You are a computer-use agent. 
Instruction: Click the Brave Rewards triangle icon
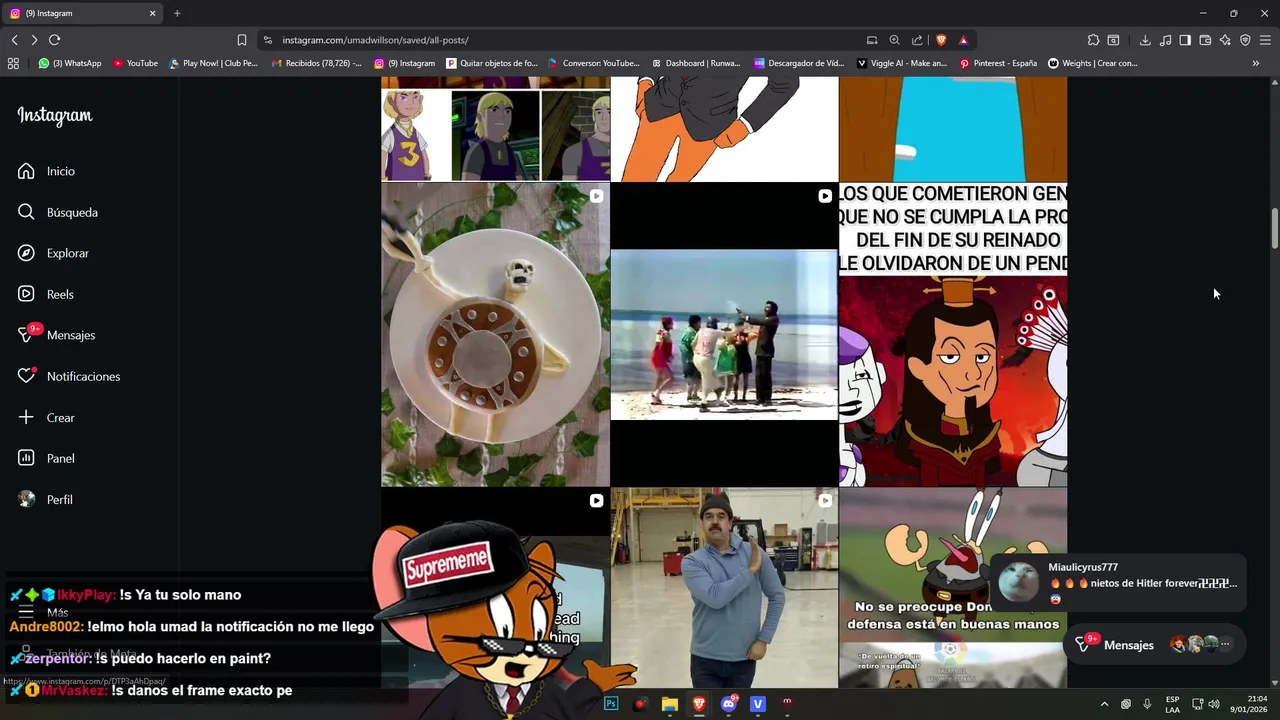click(x=963, y=40)
